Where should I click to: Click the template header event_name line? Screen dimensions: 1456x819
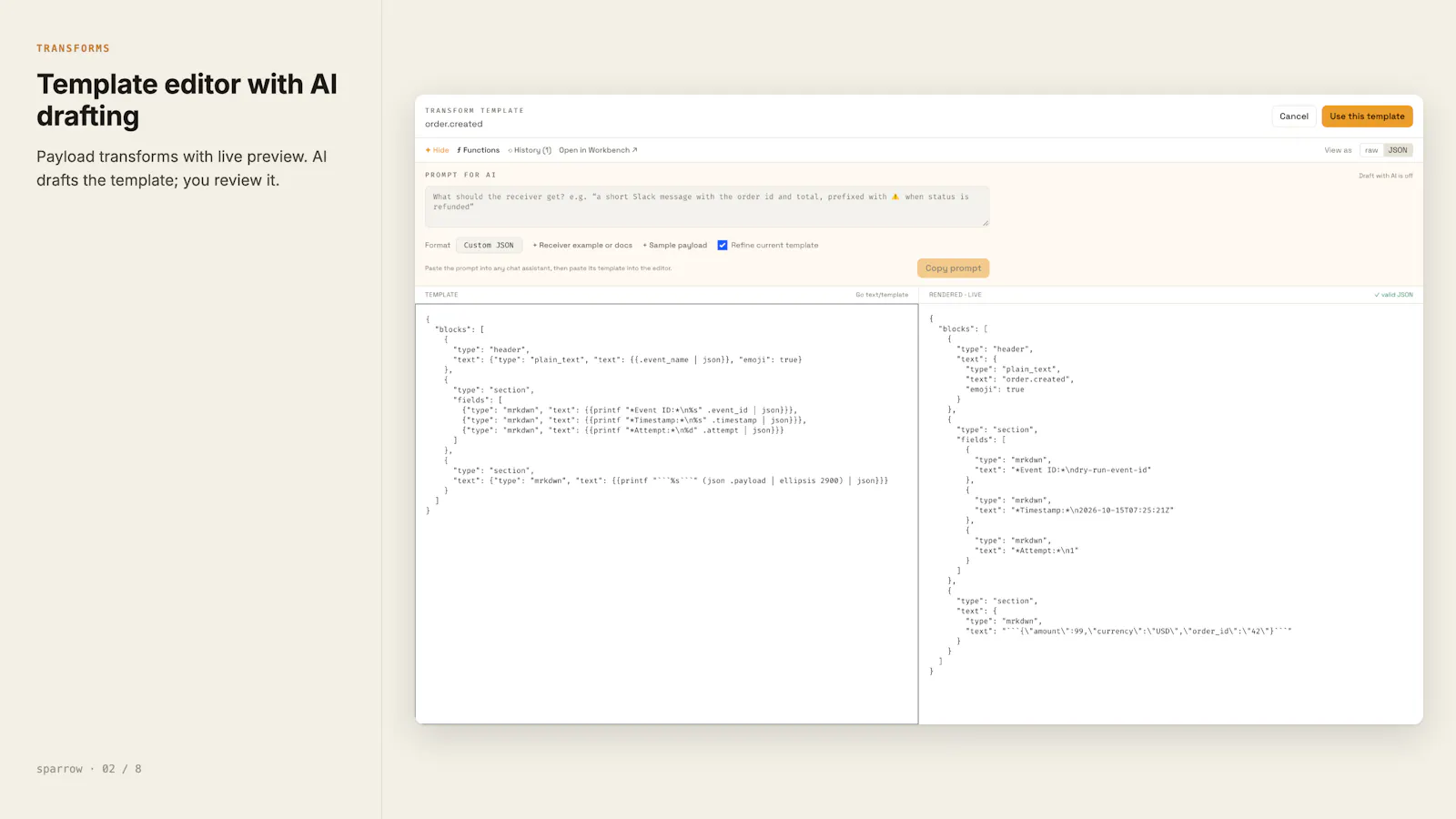pos(628,359)
